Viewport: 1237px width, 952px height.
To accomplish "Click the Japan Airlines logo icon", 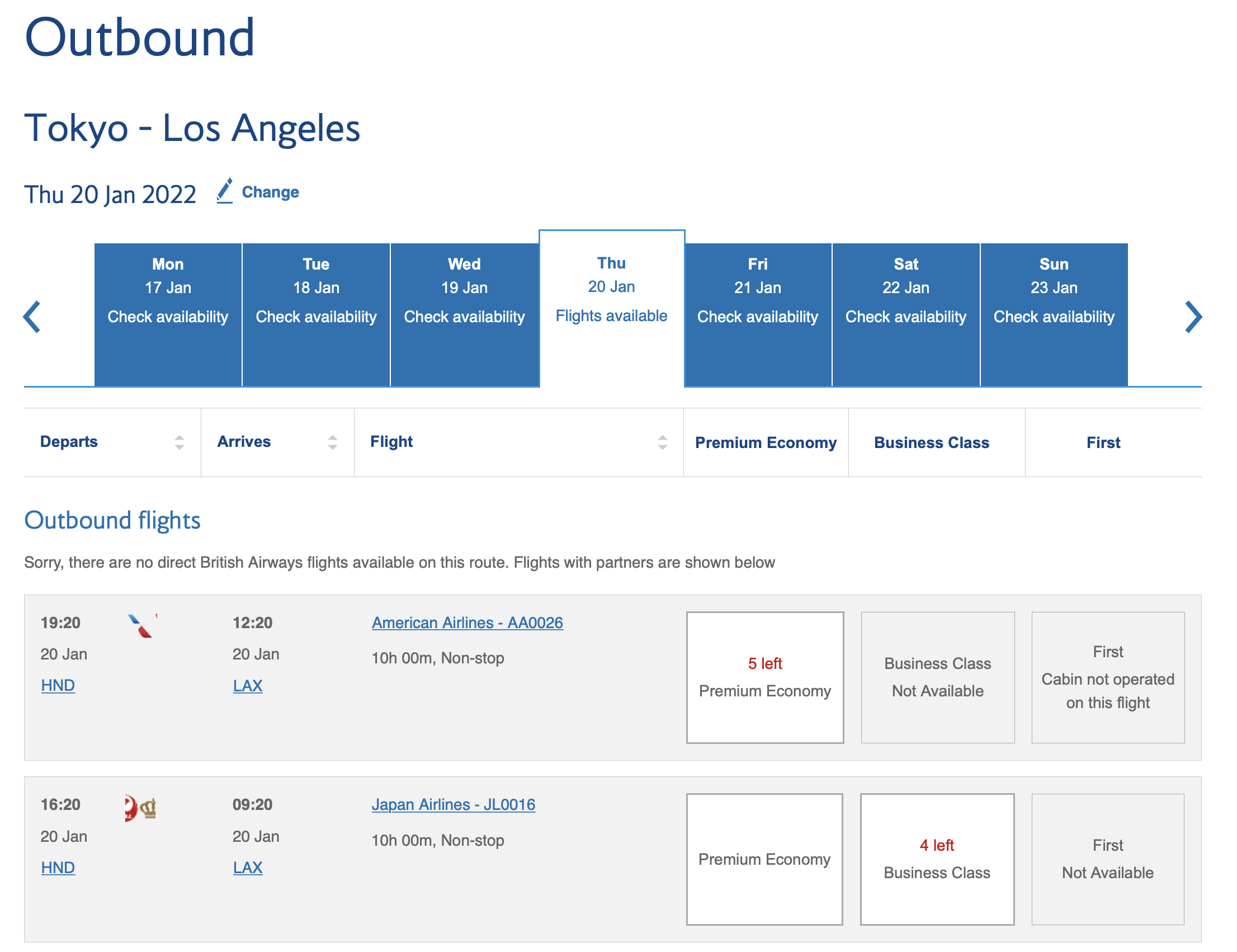I will click(140, 808).
